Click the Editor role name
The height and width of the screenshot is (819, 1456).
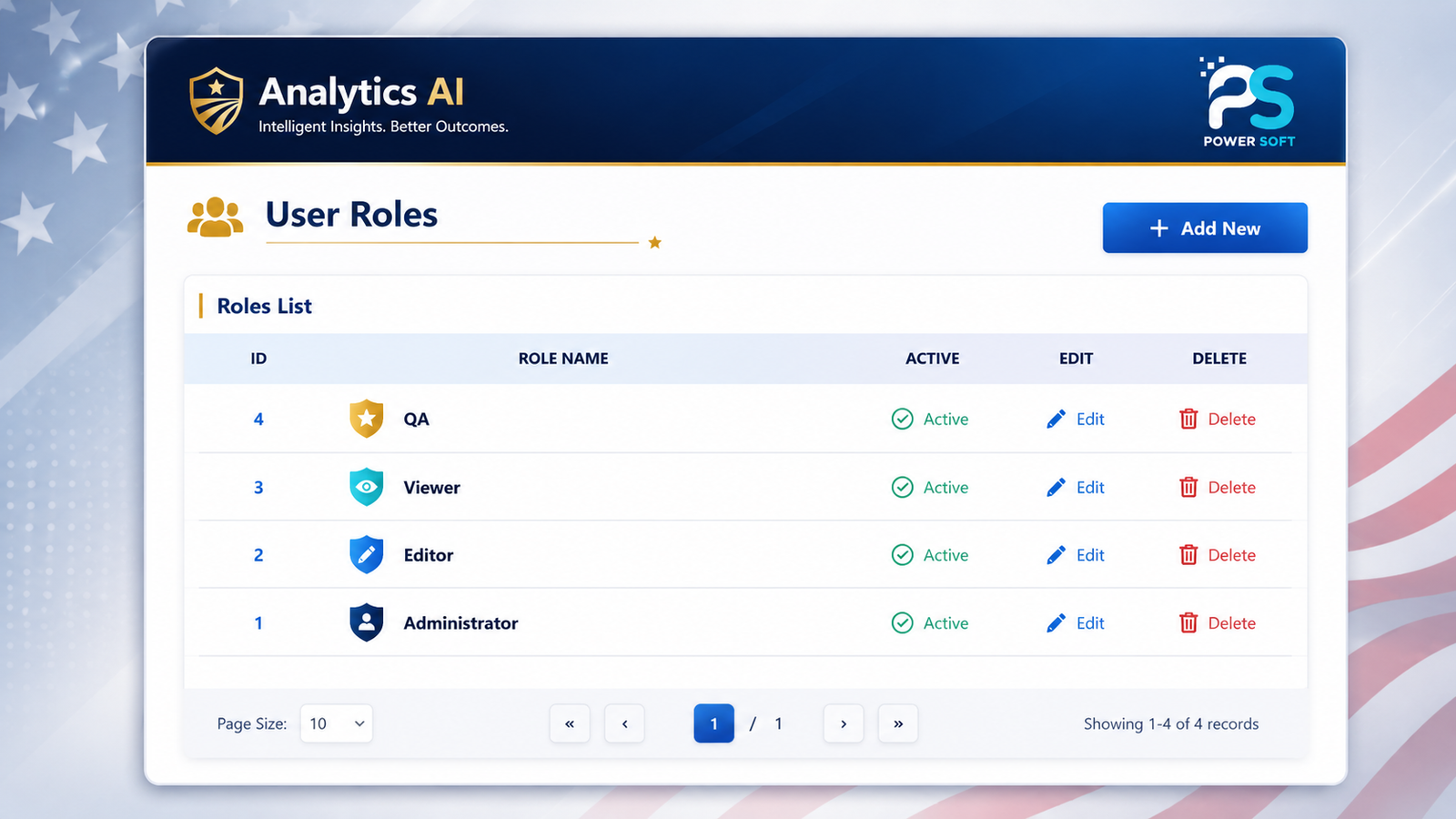[429, 555]
